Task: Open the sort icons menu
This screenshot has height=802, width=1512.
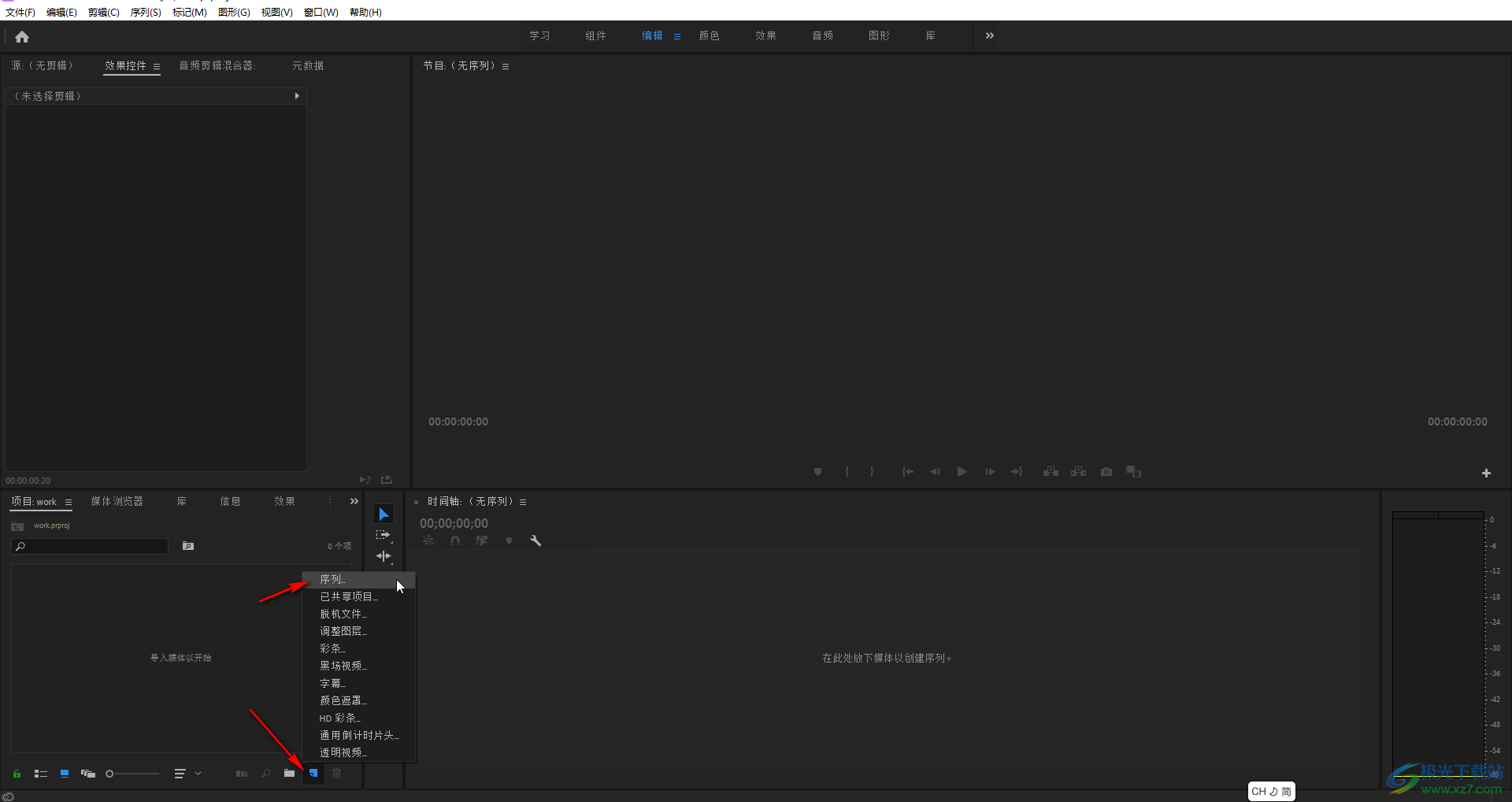Action: pos(180,774)
